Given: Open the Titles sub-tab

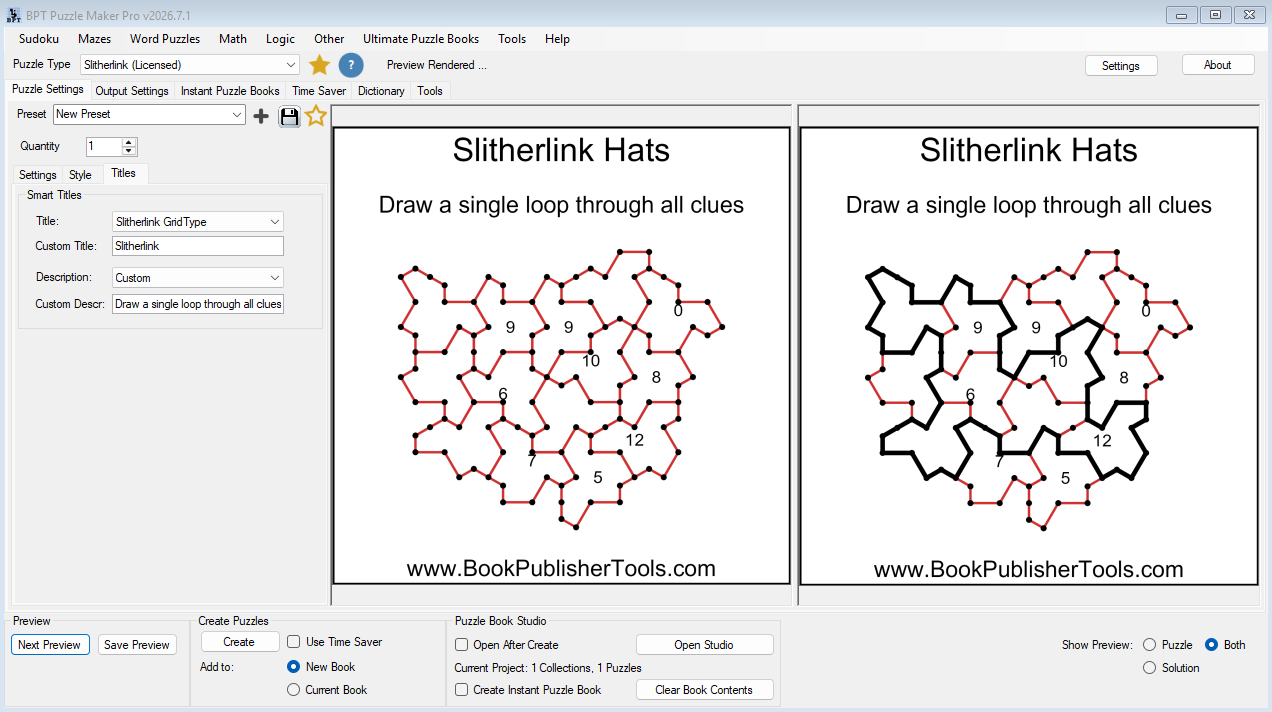Looking at the screenshot, I should click(124, 173).
